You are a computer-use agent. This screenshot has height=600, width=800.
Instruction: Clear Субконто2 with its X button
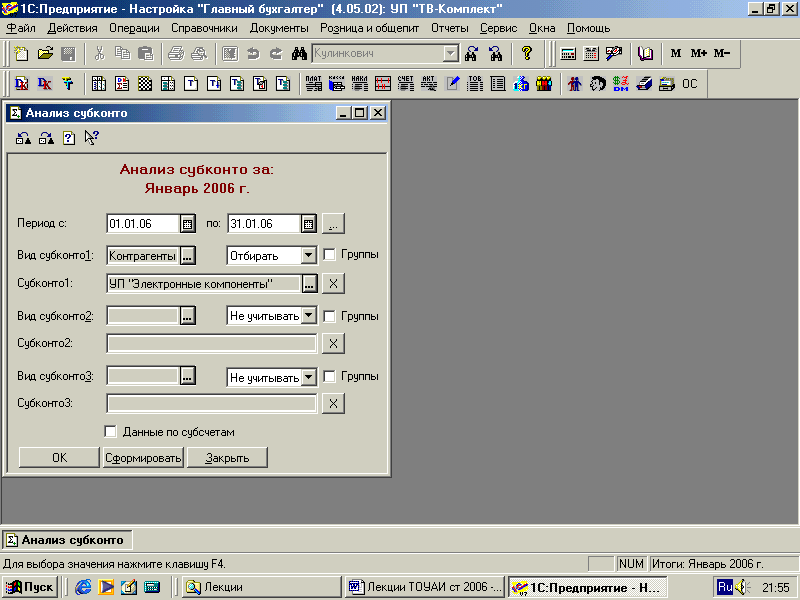click(333, 343)
